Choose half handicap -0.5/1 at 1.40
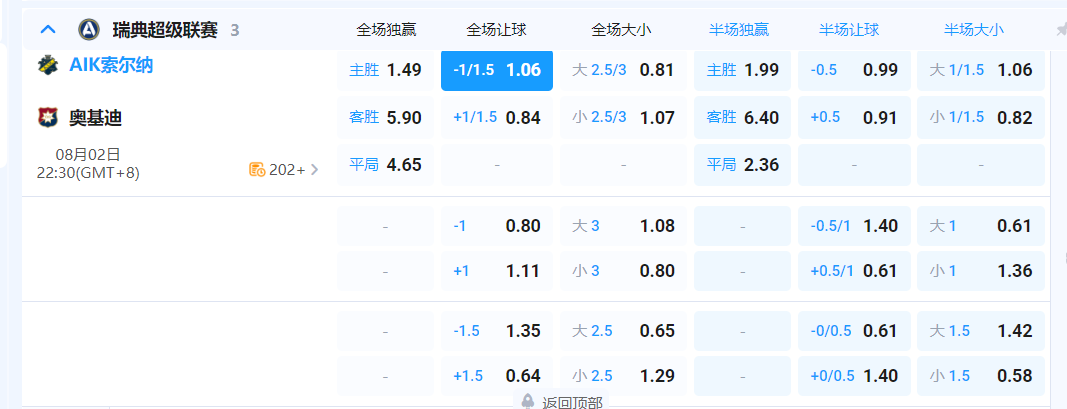 coord(854,226)
